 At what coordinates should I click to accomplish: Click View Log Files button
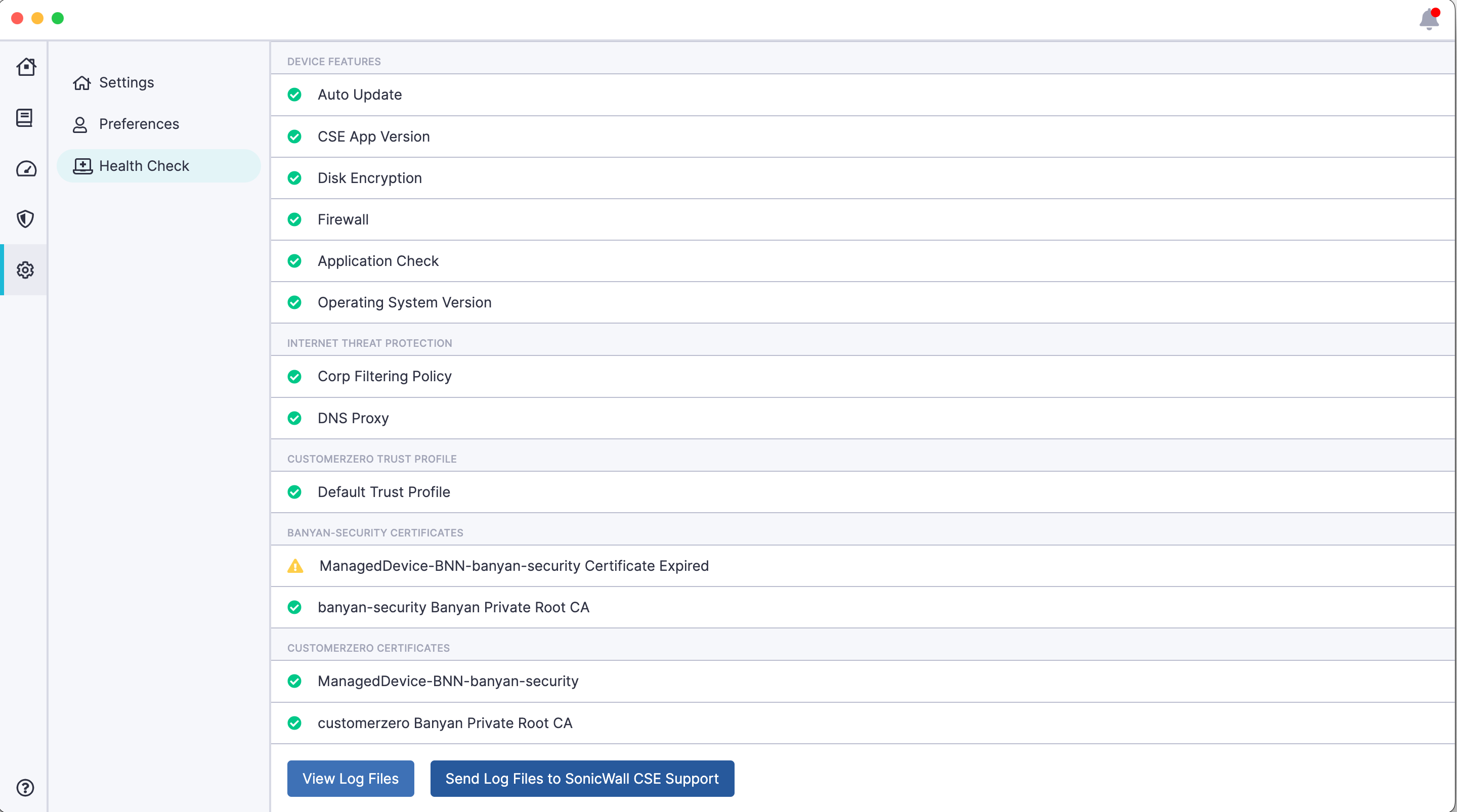pyautogui.click(x=350, y=778)
